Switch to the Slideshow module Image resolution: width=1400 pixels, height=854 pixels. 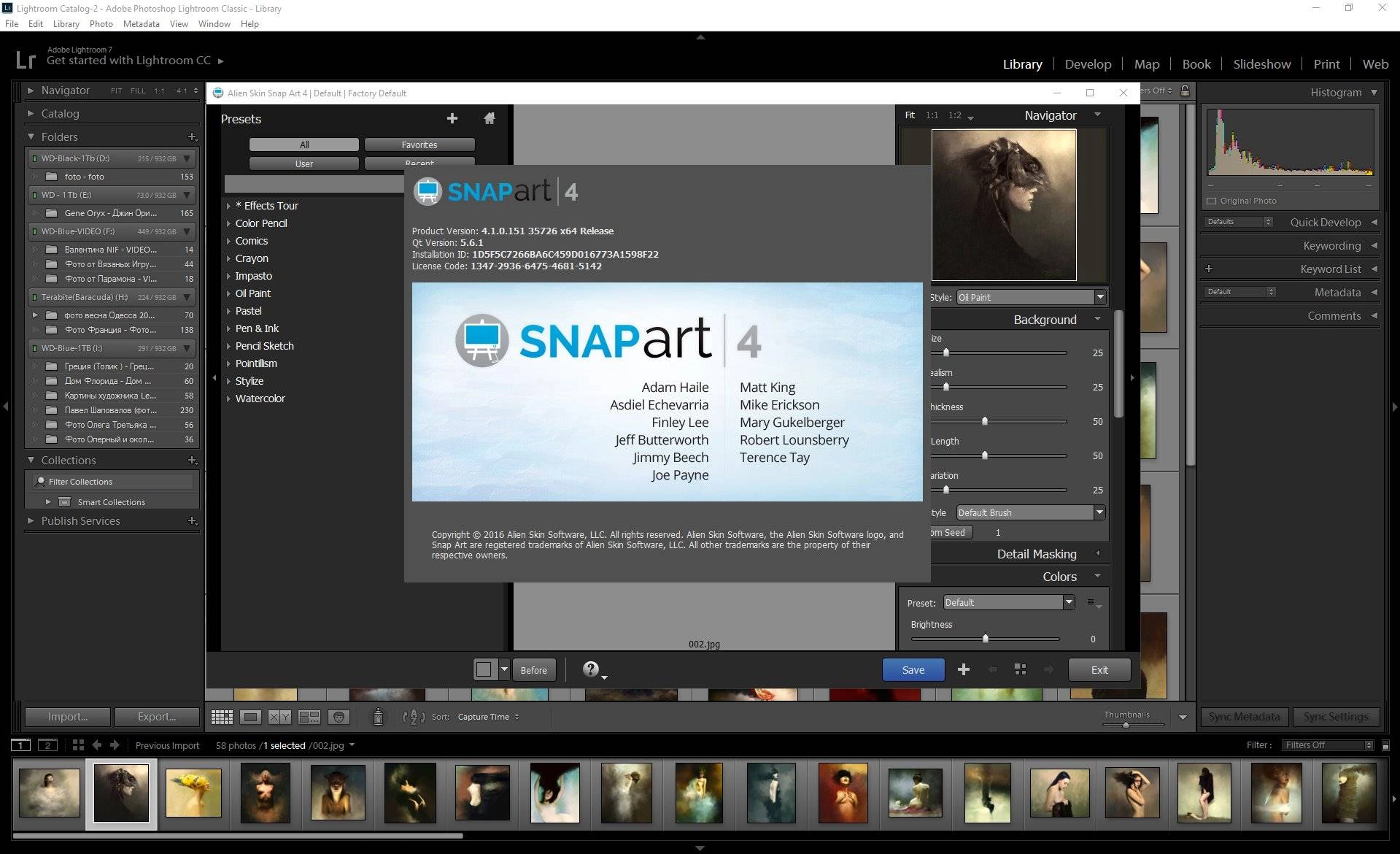point(1261,64)
